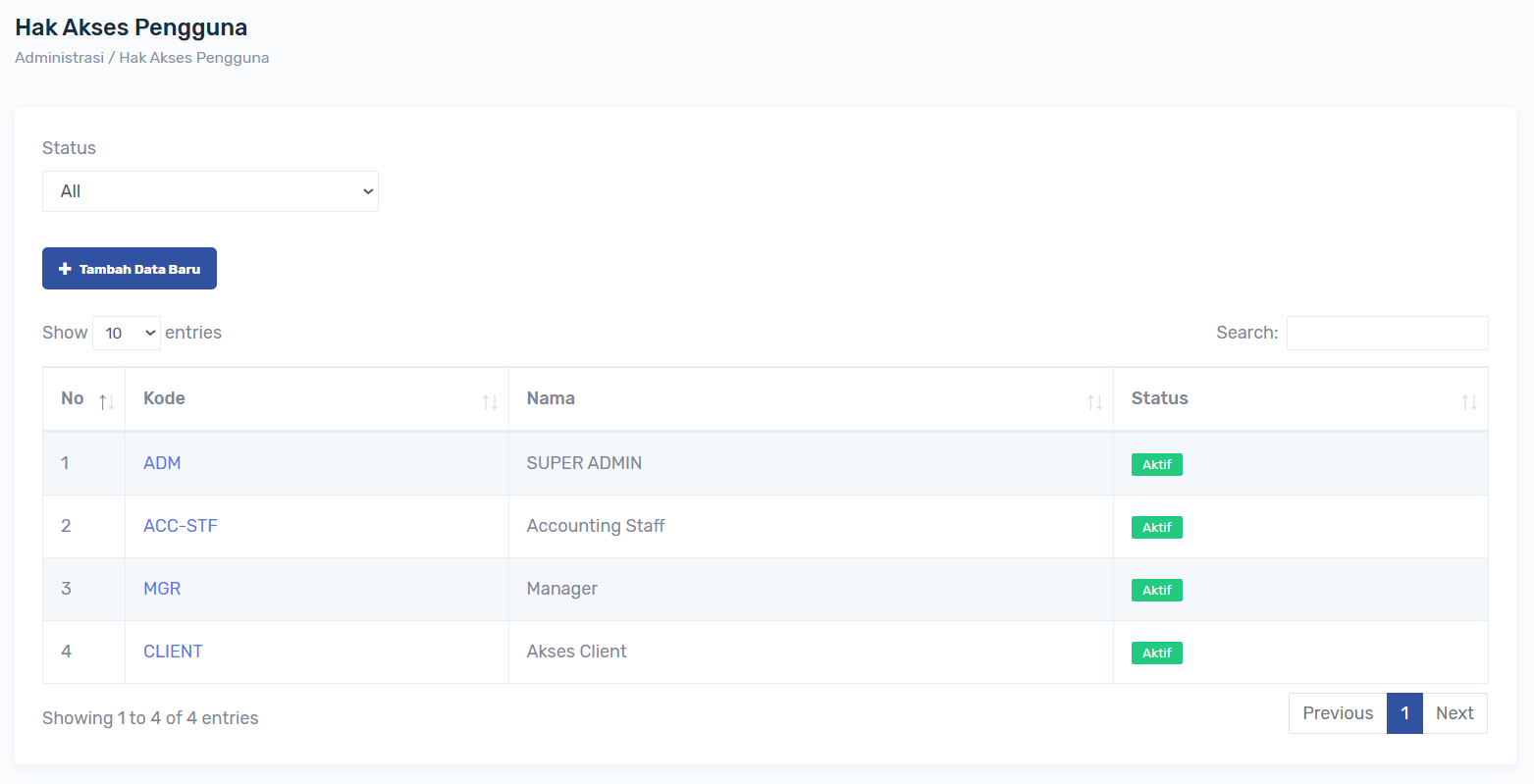The image size is (1534, 784).
Task: Open the MGR code link
Action: pyautogui.click(x=162, y=589)
